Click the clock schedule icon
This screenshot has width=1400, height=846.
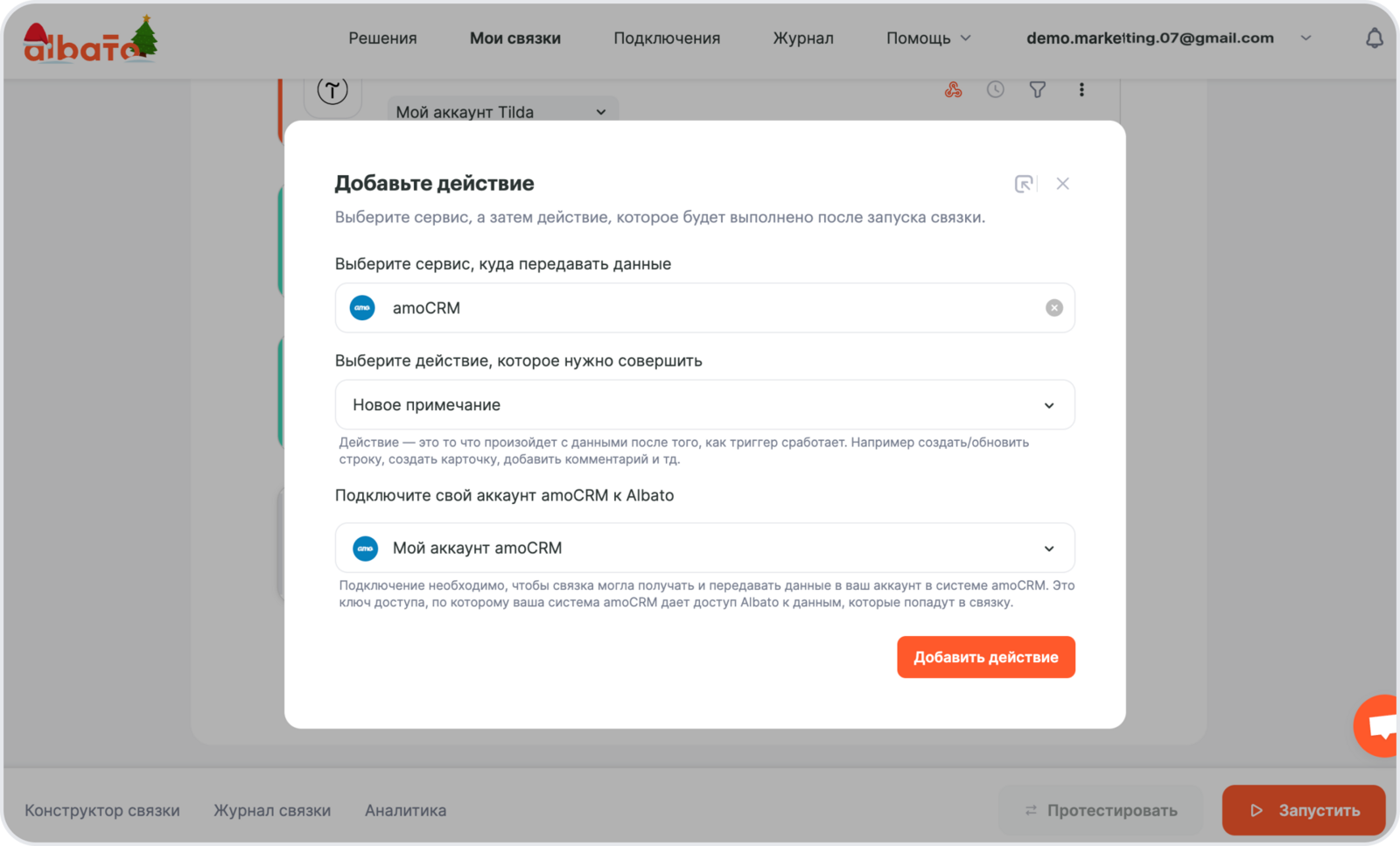[x=995, y=89]
